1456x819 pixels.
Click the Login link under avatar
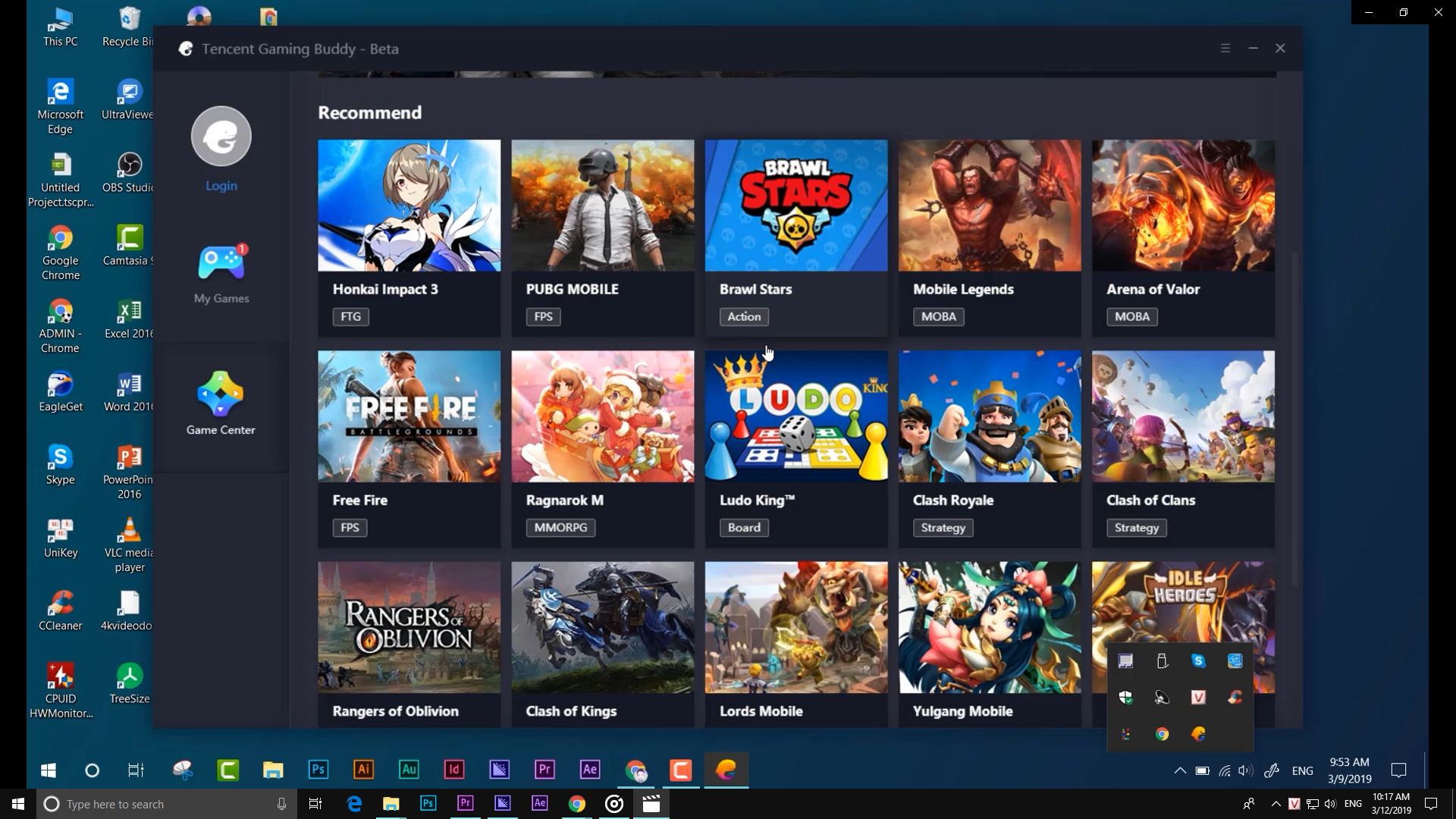(221, 186)
